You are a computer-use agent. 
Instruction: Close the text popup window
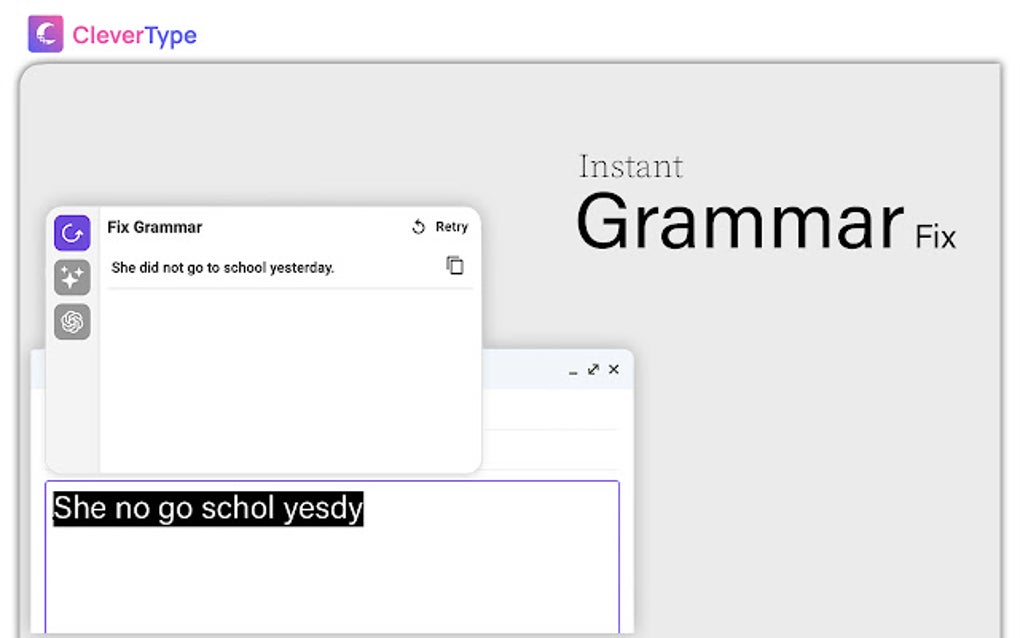(613, 369)
